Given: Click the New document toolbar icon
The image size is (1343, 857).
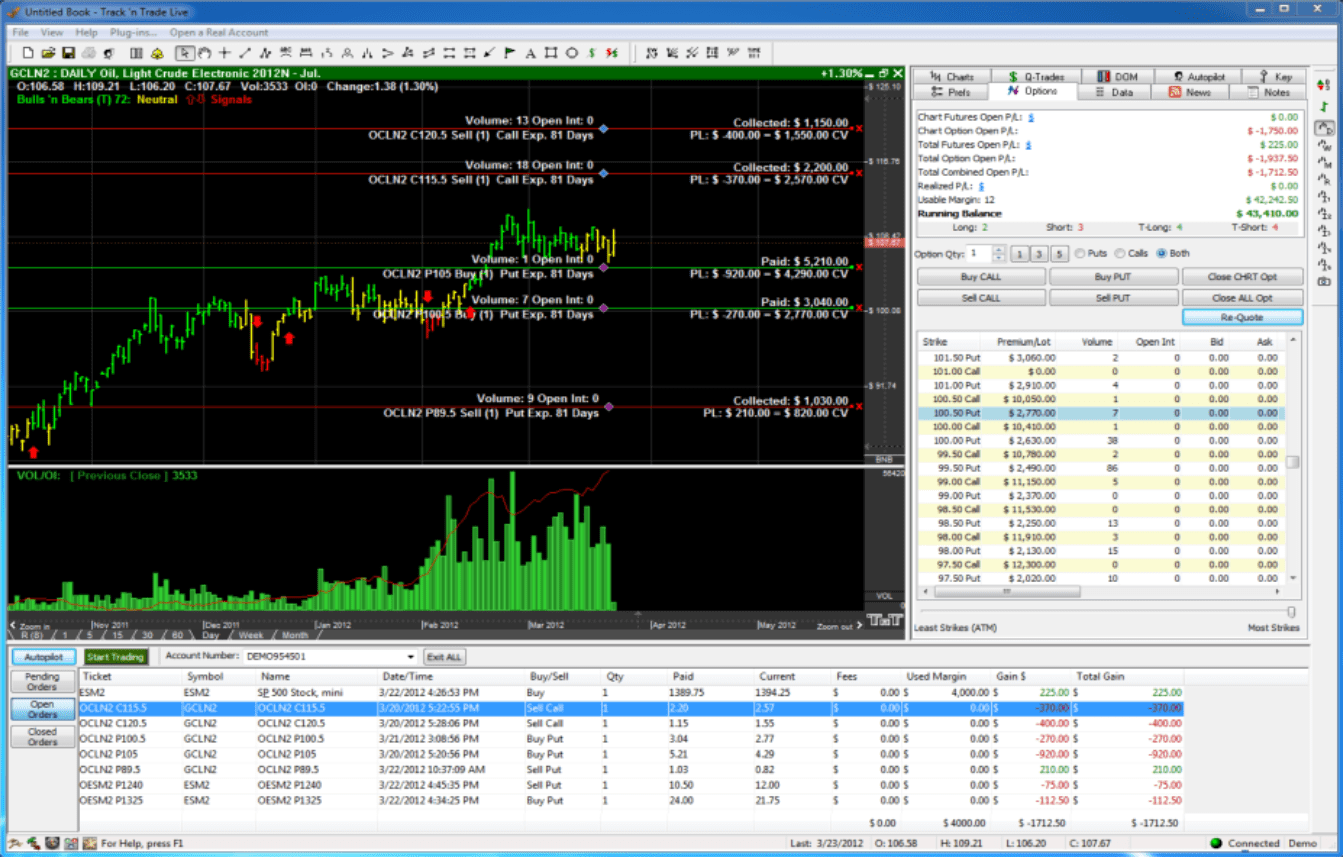Looking at the screenshot, I should [x=28, y=53].
